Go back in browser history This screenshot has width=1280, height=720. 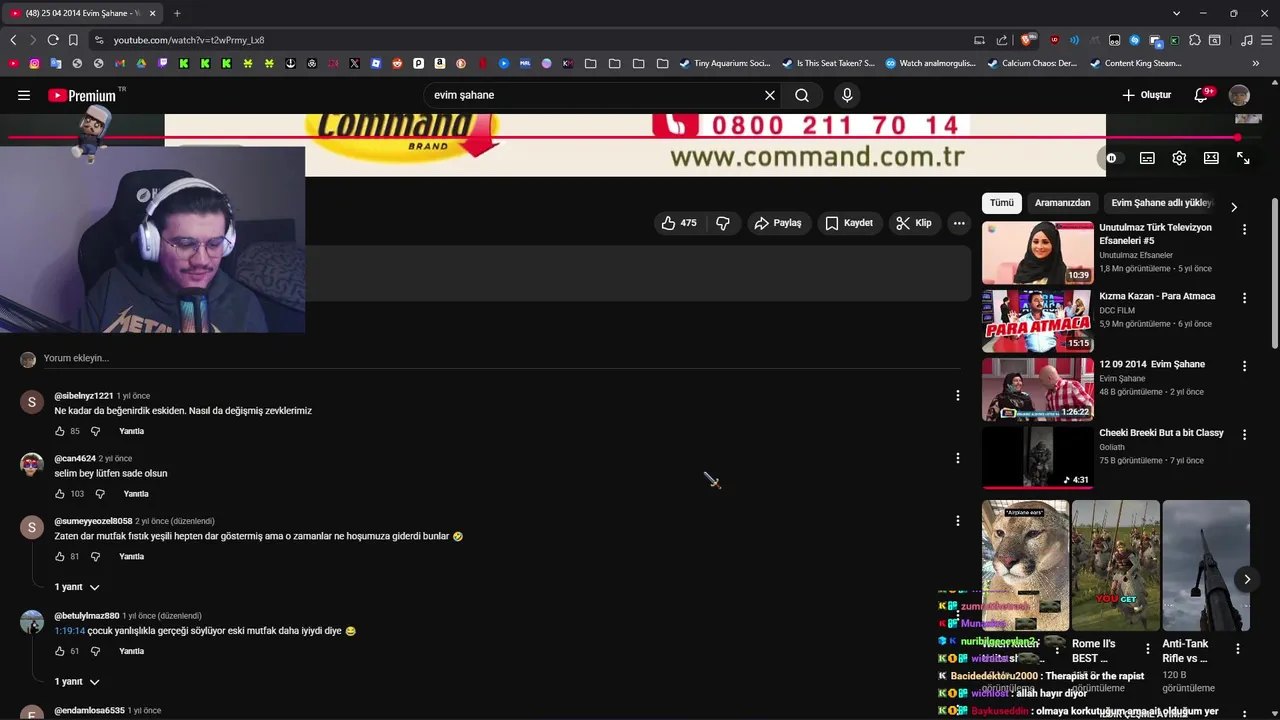[x=13, y=40]
